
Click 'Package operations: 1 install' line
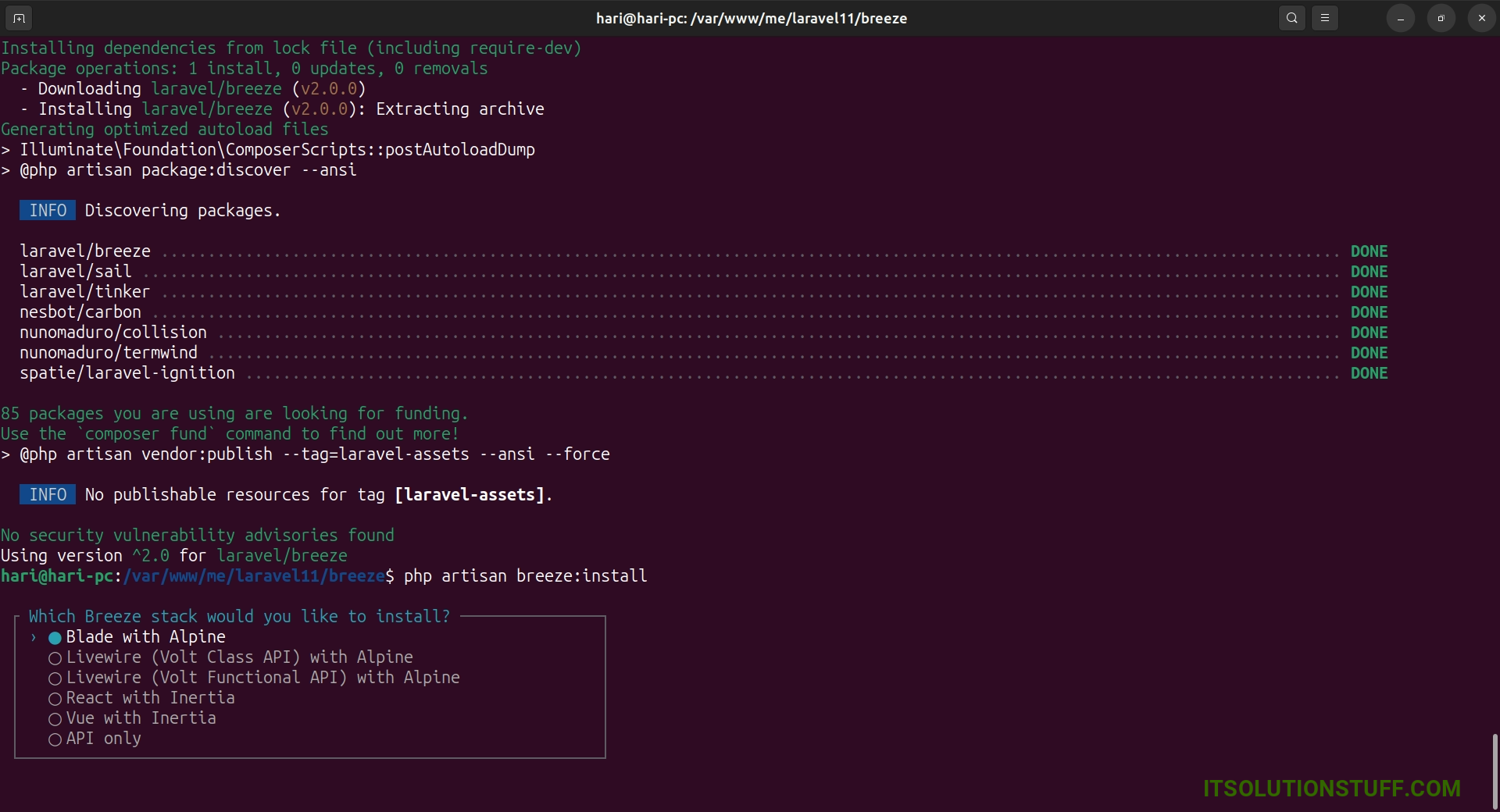[x=245, y=69]
